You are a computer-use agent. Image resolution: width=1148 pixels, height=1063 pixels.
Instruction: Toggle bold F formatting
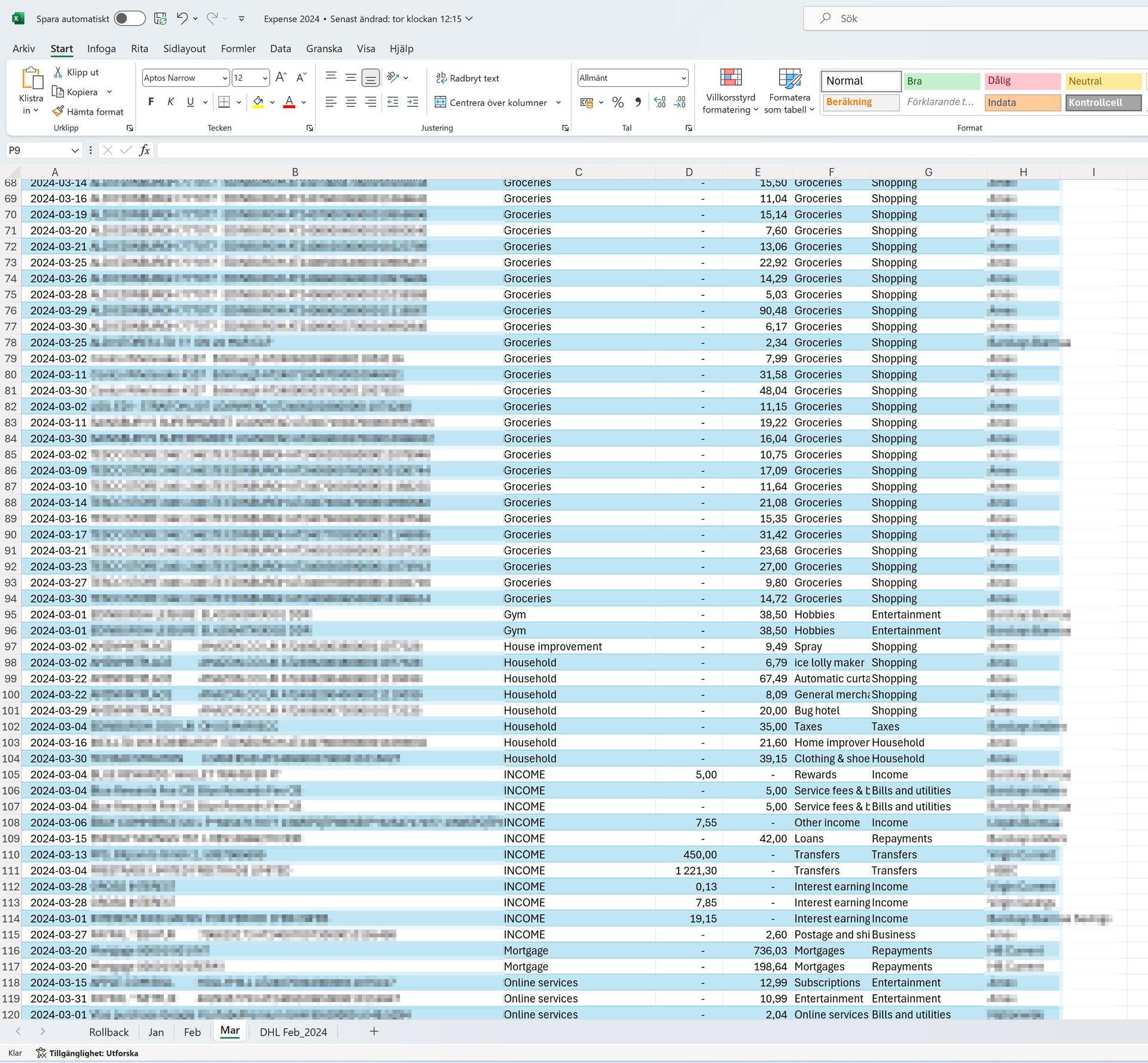coord(151,102)
